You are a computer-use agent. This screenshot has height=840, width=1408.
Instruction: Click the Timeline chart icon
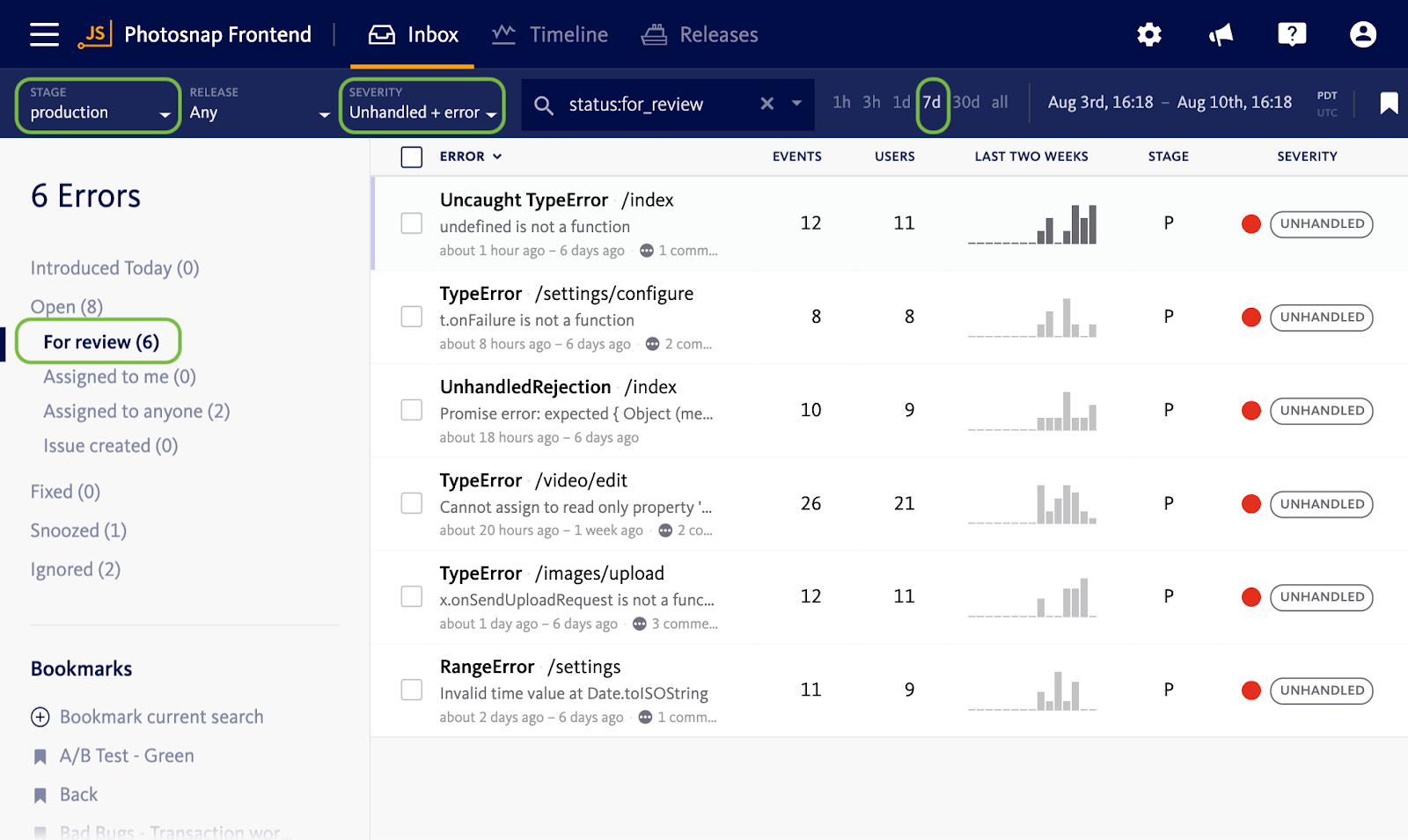pos(503,34)
